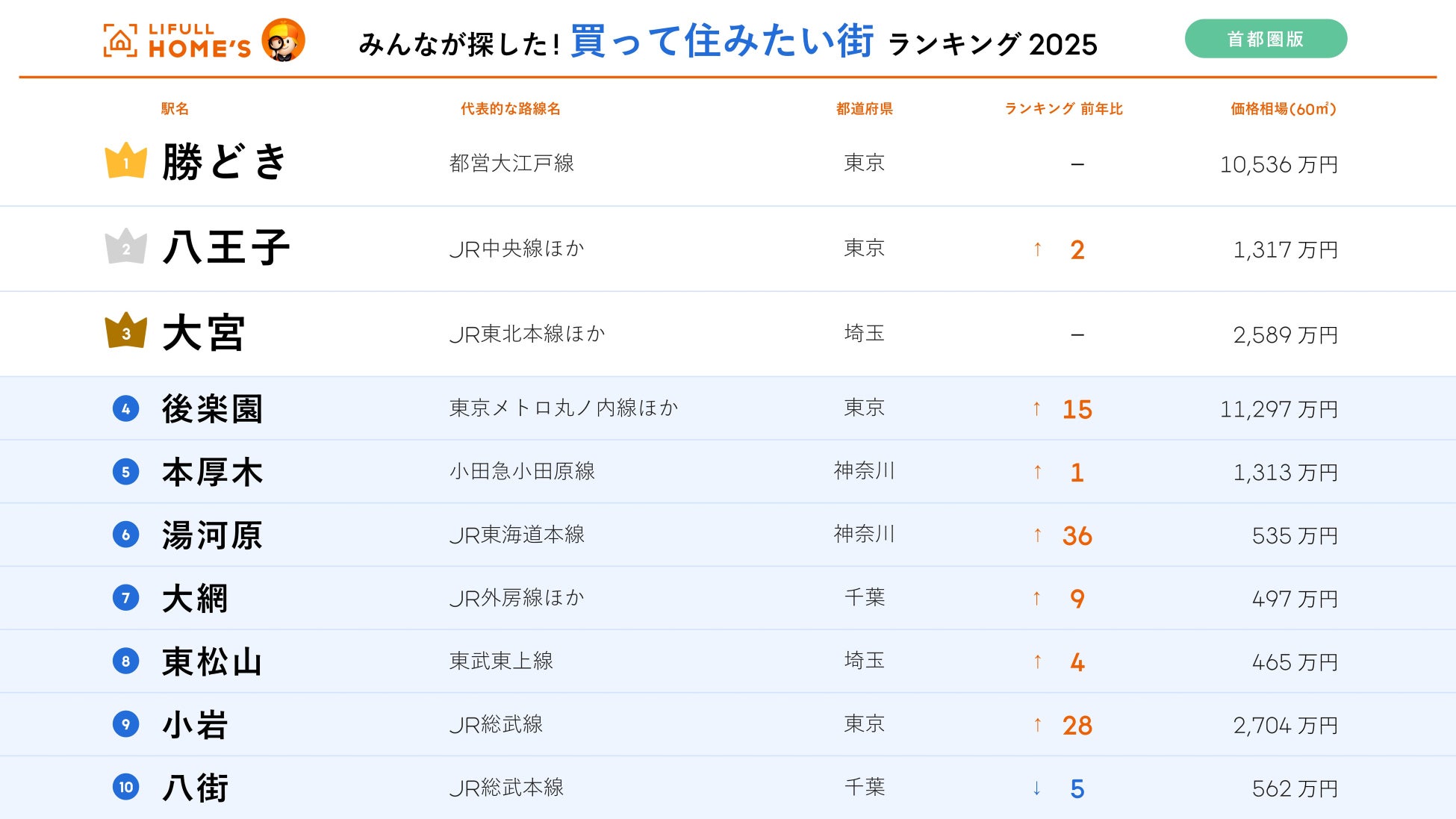Open the 八王子 station entry
The height and width of the screenshot is (819, 1456).
click(226, 248)
